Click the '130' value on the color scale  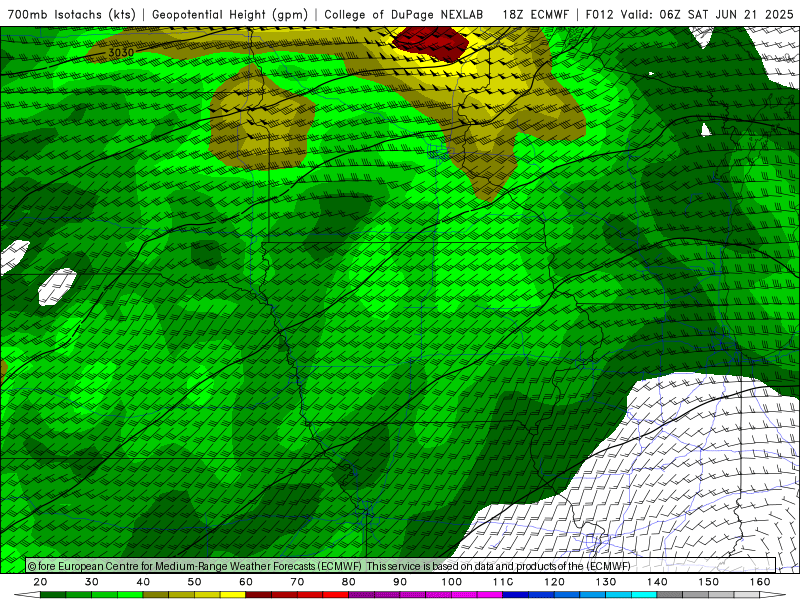point(606,582)
